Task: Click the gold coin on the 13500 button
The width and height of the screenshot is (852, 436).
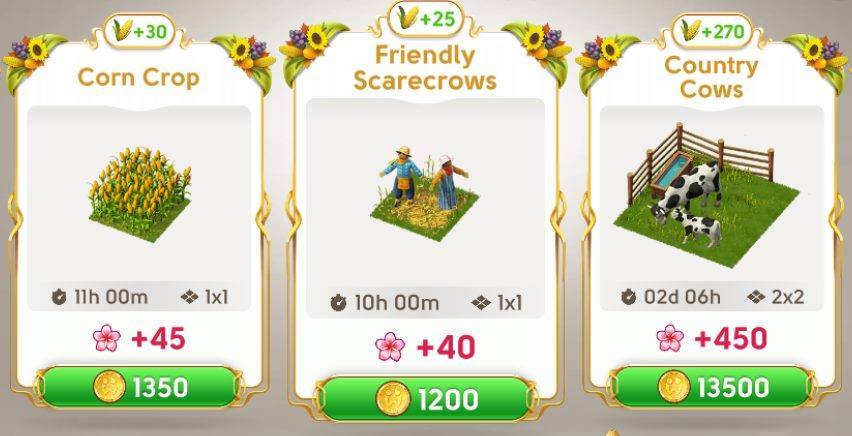Action: pos(674,387)
